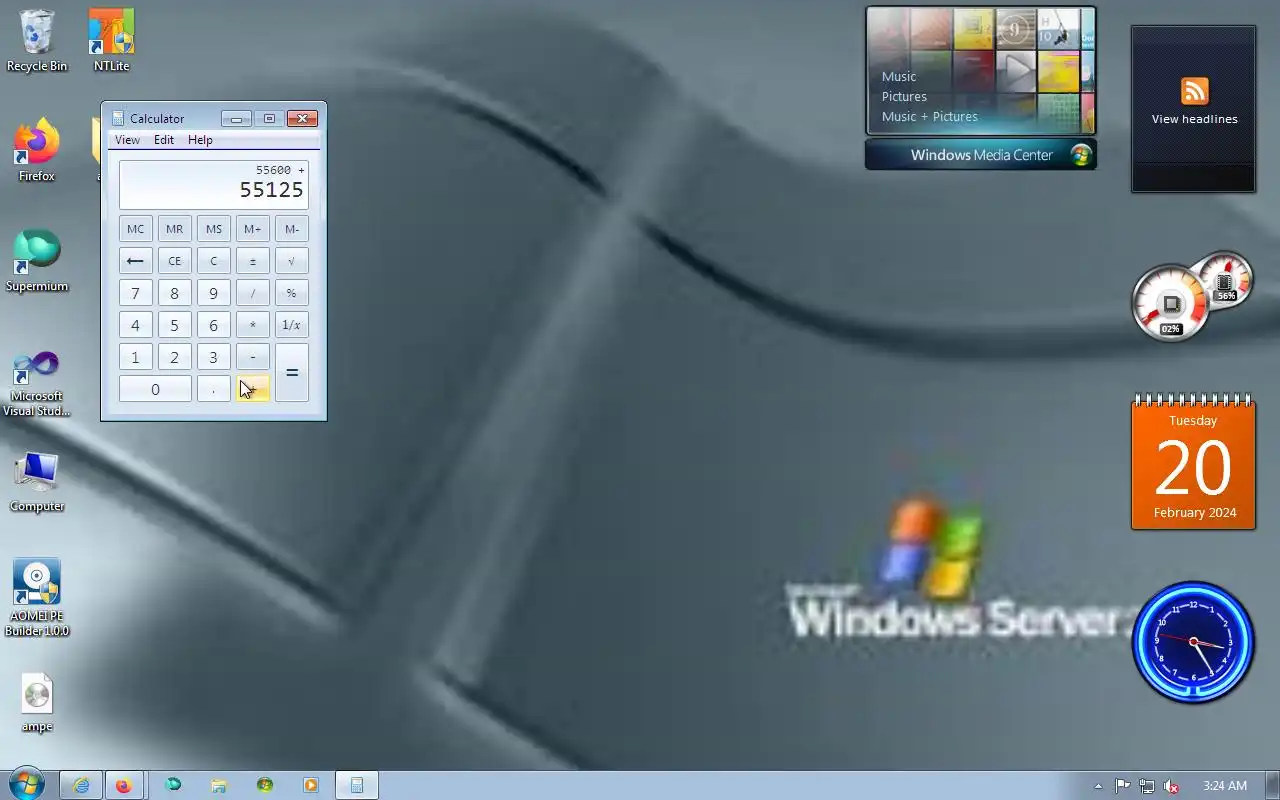Select the Microsoft Visual Studio desktop shortcut
This screenshot has height=800, width=1280.
(x=37, y=383)
